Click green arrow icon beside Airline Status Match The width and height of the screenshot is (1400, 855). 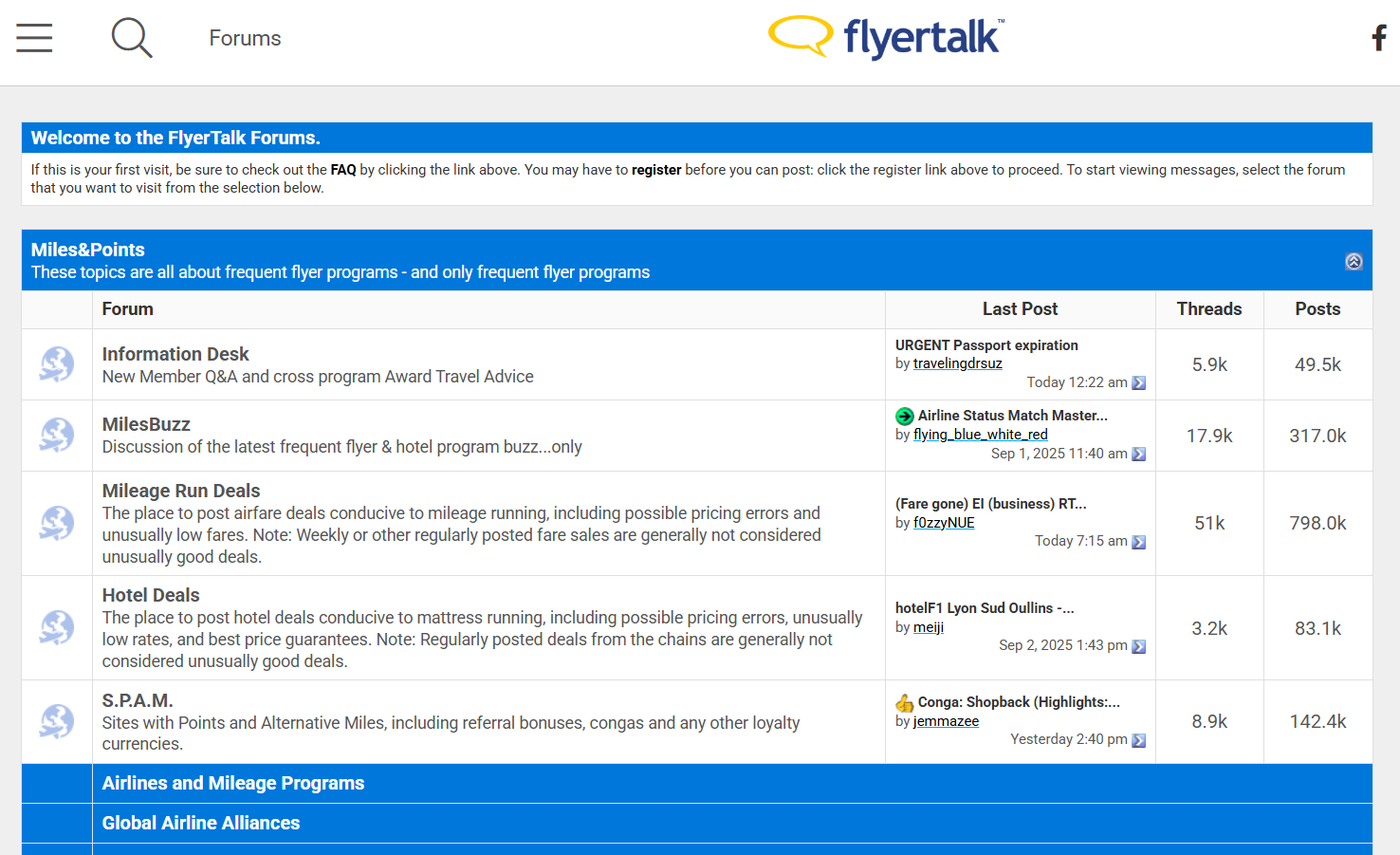905,416
